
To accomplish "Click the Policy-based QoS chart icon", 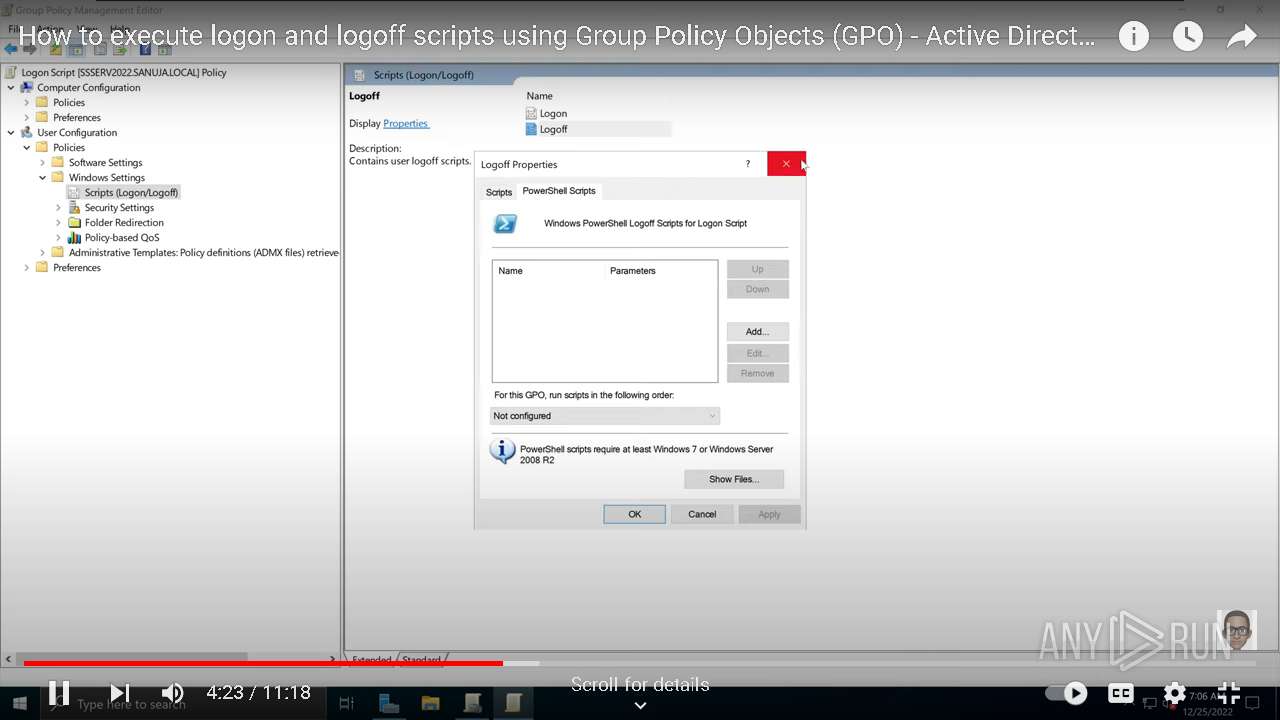I will 74,237.
